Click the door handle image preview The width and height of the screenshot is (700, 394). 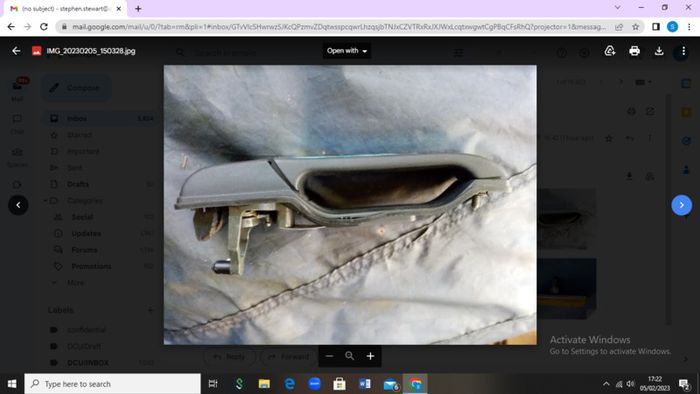[350, 205]
